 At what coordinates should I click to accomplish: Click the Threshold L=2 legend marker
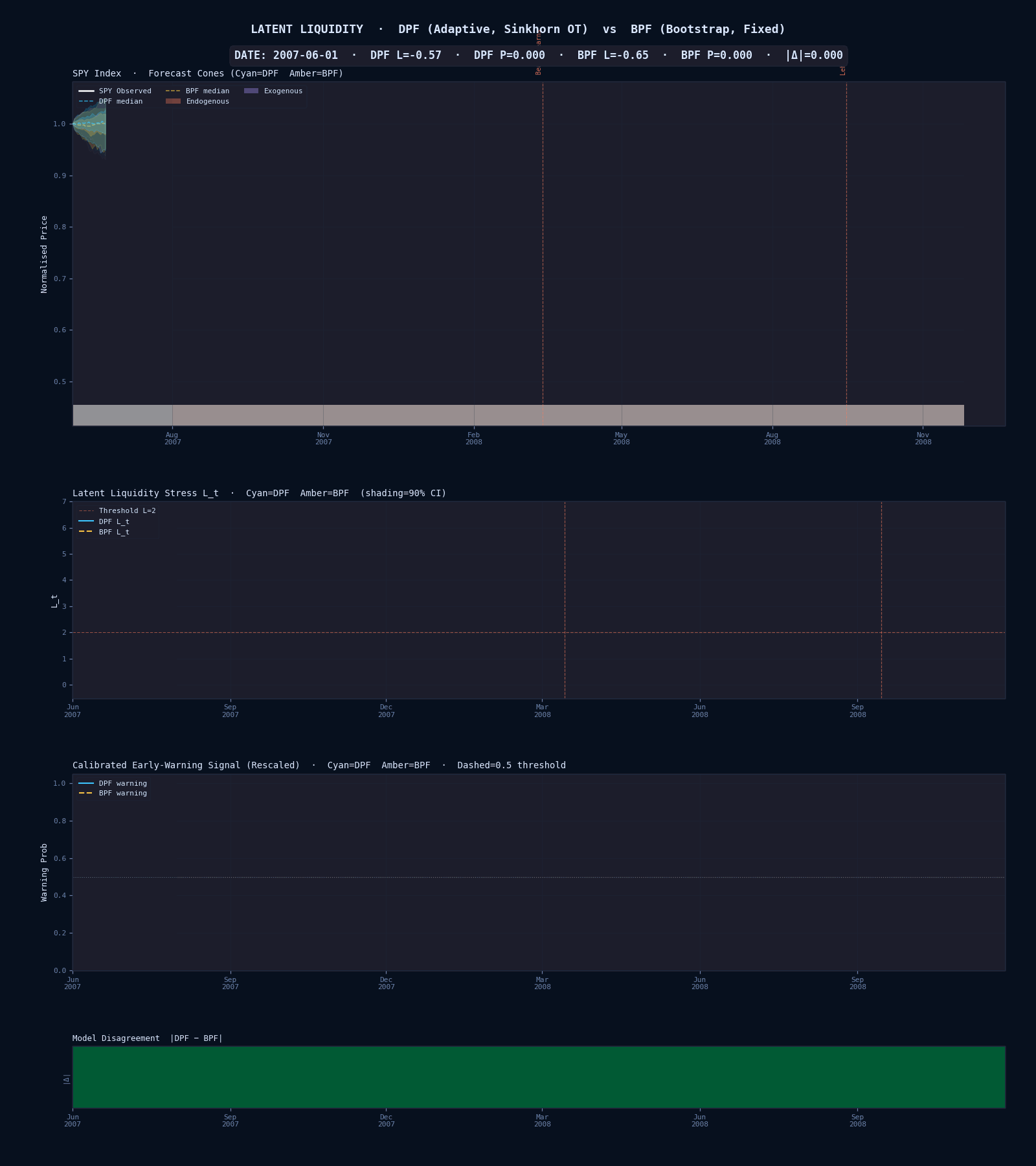pos(86,510)
